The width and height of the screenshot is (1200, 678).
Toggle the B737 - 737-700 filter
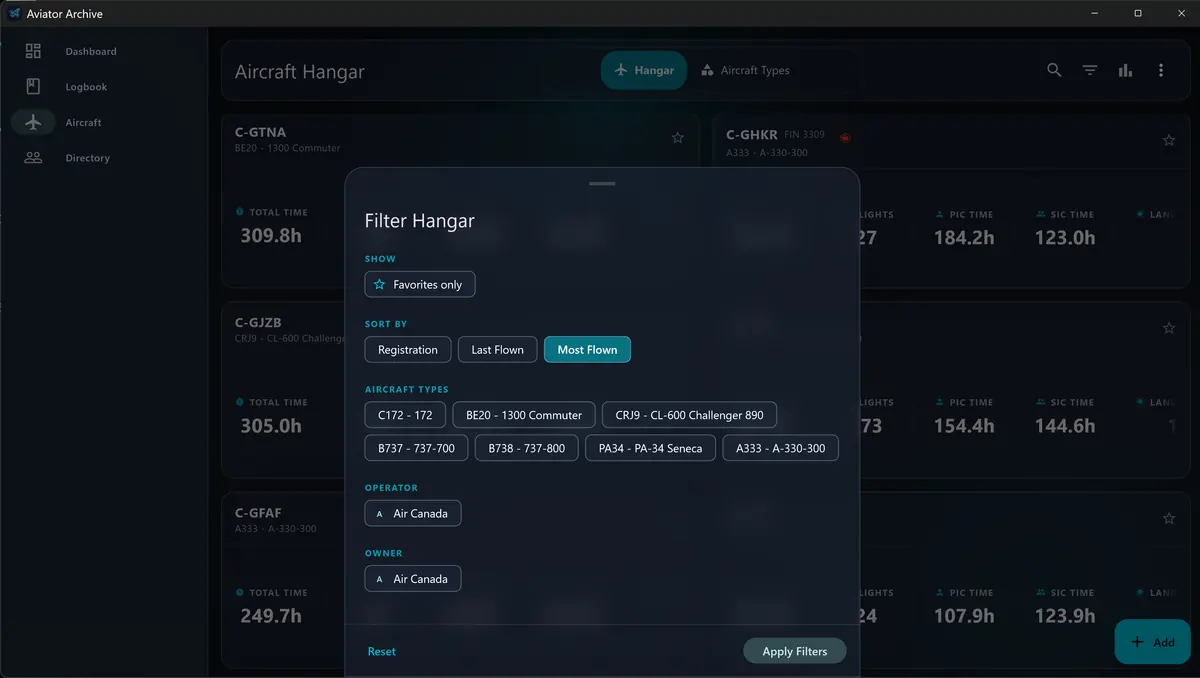coord(416,448)
